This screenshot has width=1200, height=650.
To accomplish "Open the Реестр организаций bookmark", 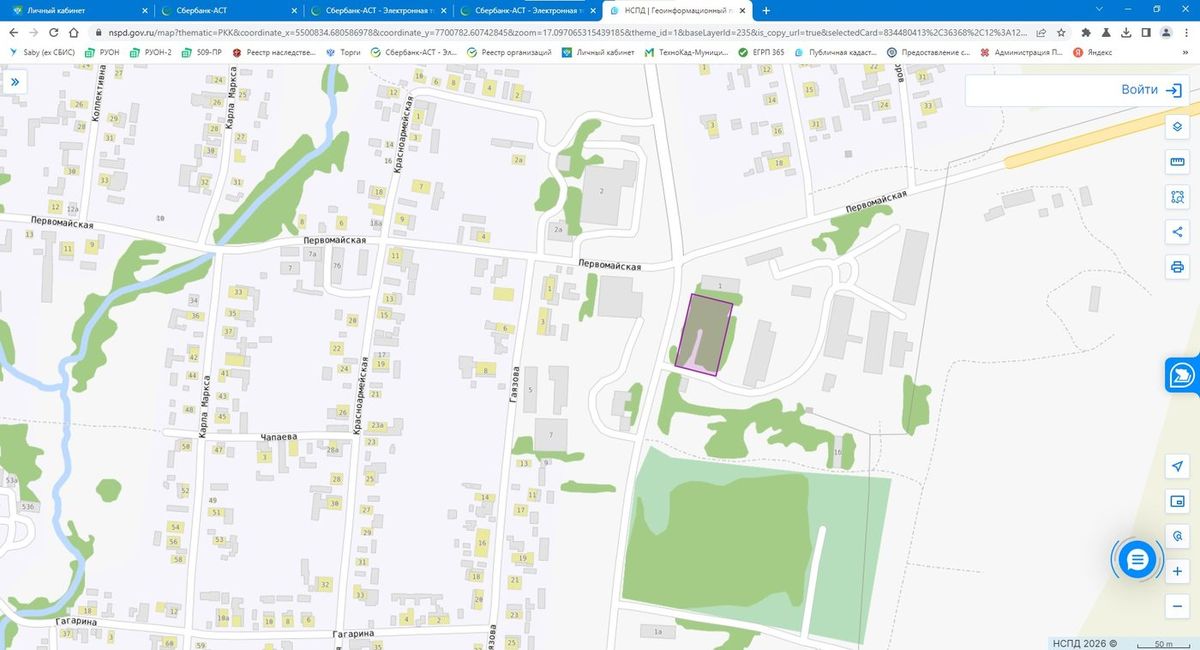I will click(x=510, y=52).
